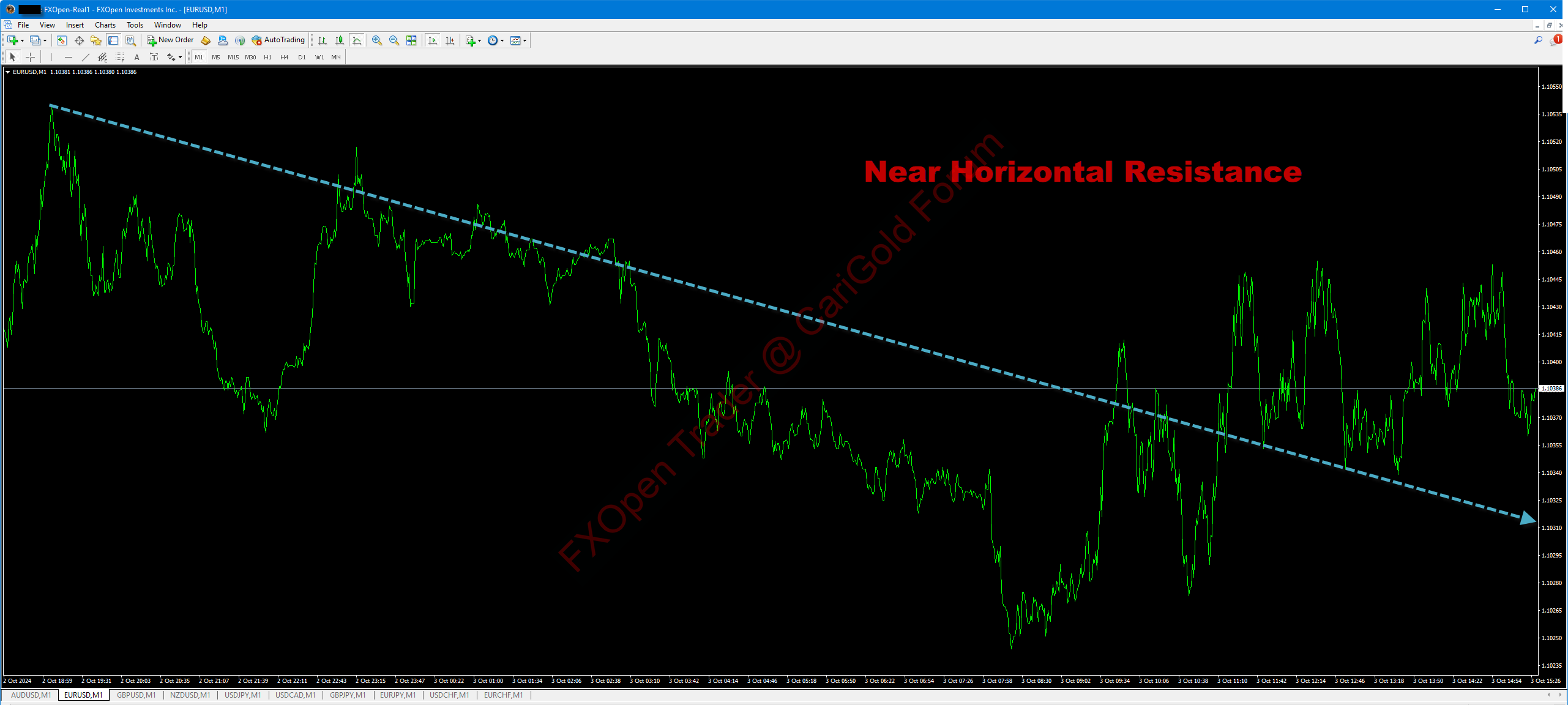Open a new chart with the New Chart icon

(12, 40)
